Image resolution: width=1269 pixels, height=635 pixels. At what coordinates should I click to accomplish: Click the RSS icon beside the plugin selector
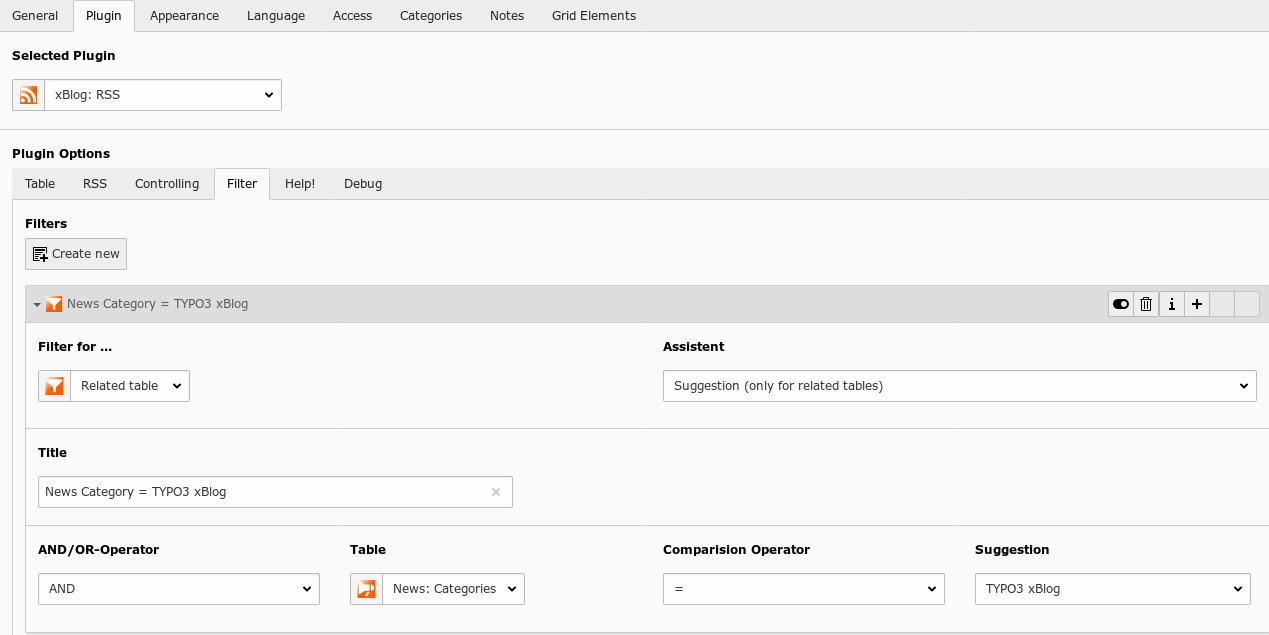(28, 95)
